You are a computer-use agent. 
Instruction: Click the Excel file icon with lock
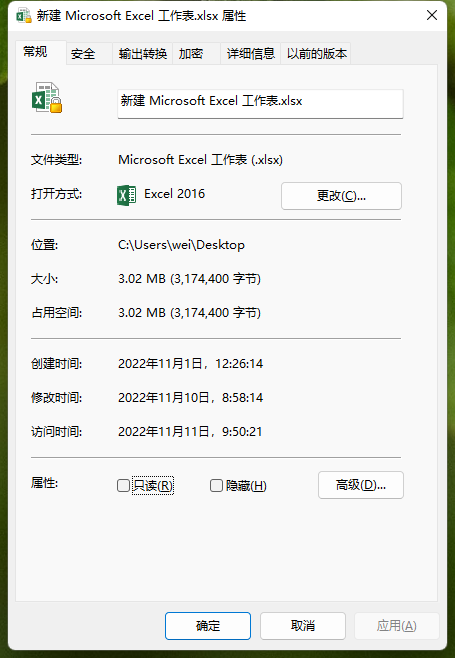click(47, 97)
